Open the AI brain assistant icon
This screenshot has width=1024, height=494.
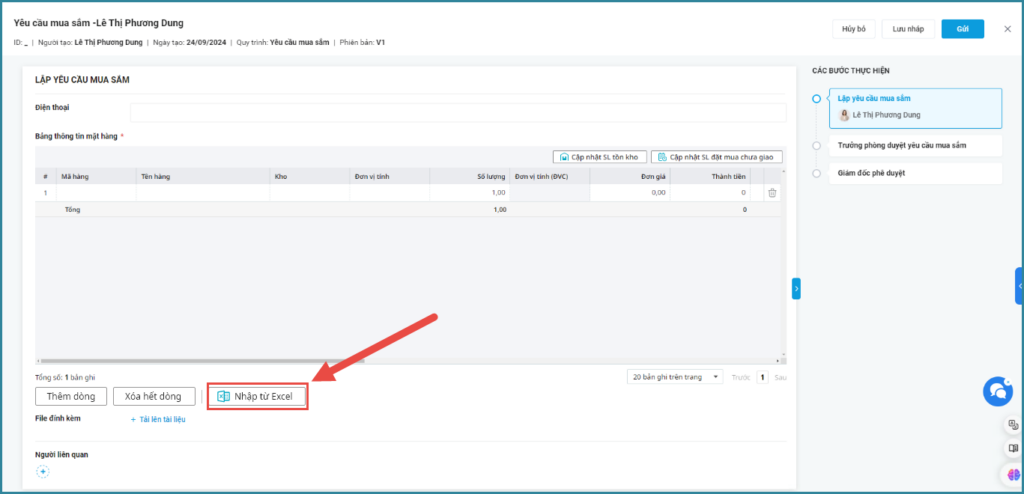pyautogui.click(x=1014, y=475)
